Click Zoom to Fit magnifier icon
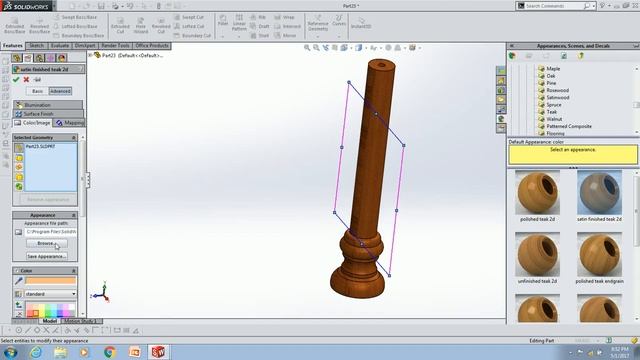 307,48
